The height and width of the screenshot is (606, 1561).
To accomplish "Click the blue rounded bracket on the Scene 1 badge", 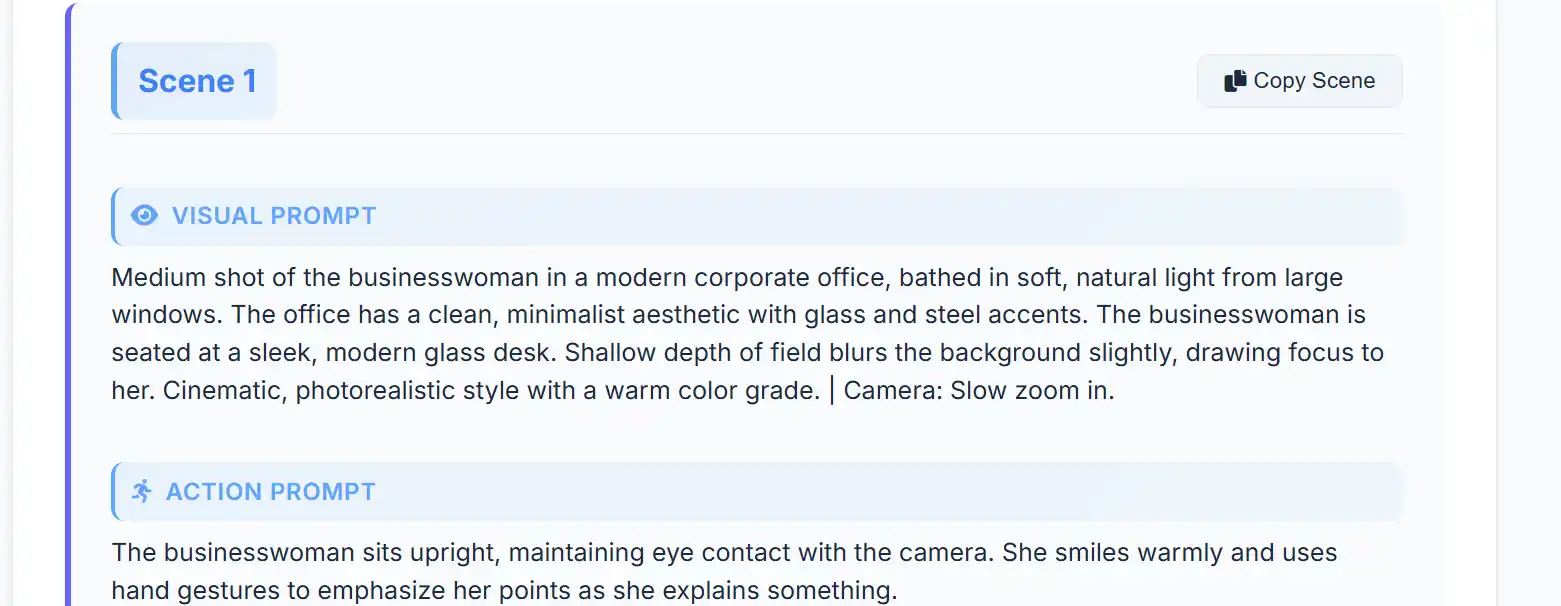I will click(117, 81).
